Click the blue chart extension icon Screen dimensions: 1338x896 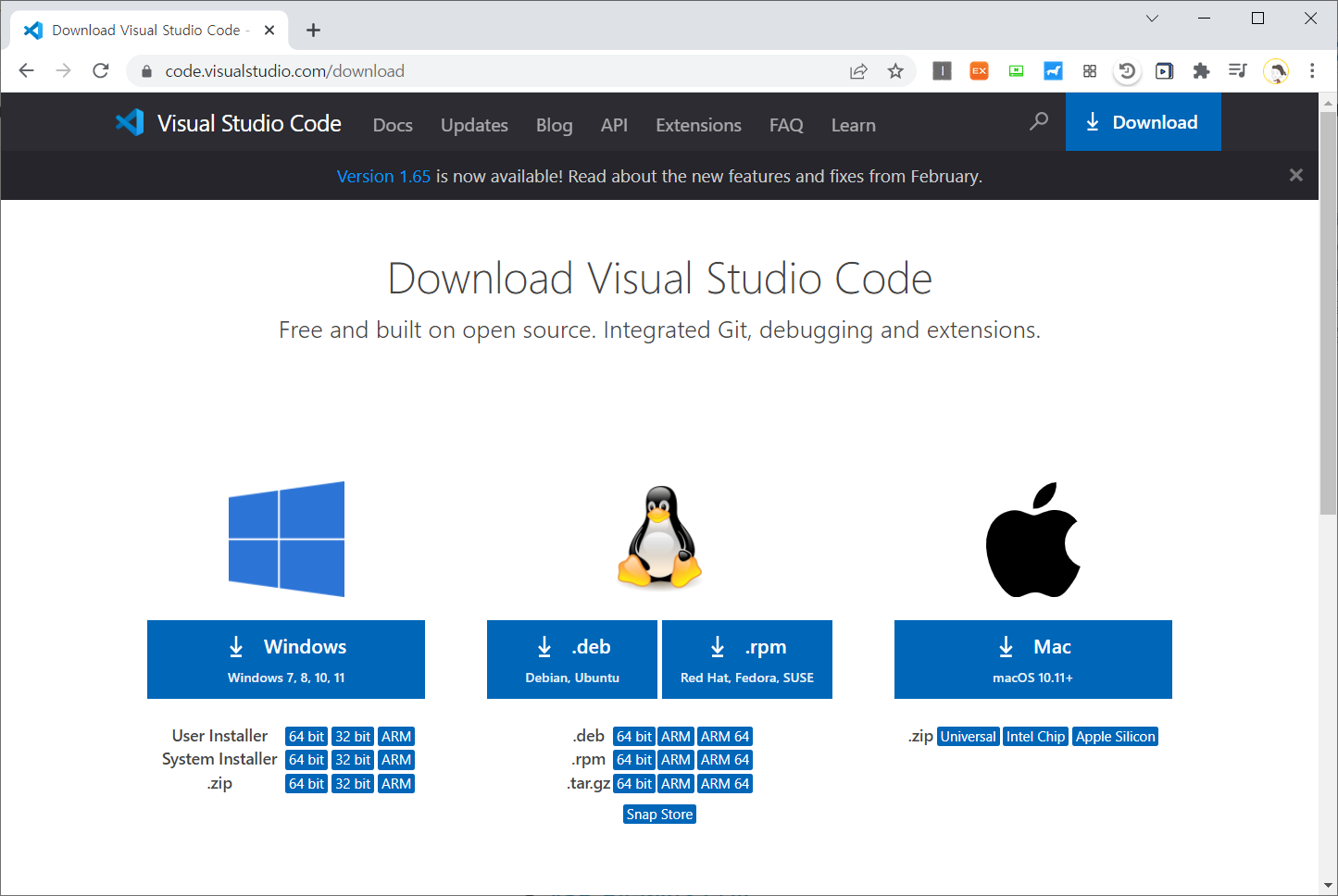point(1053,70)
